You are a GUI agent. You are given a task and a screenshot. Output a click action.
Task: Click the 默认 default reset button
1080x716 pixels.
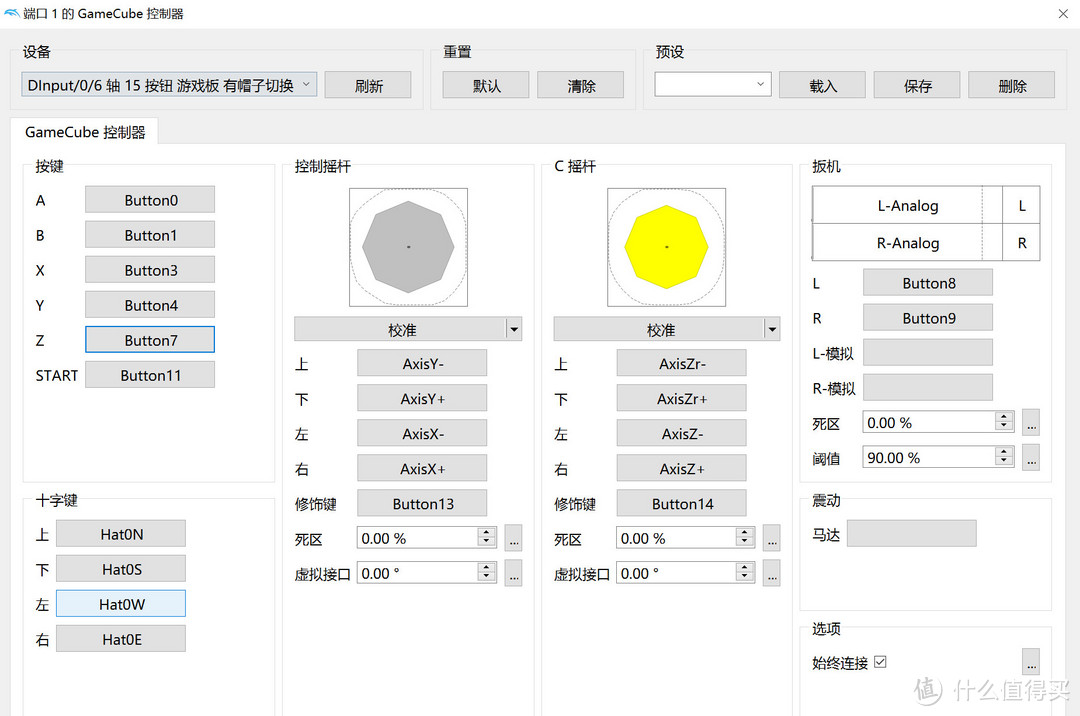click(x=486, y=85)
